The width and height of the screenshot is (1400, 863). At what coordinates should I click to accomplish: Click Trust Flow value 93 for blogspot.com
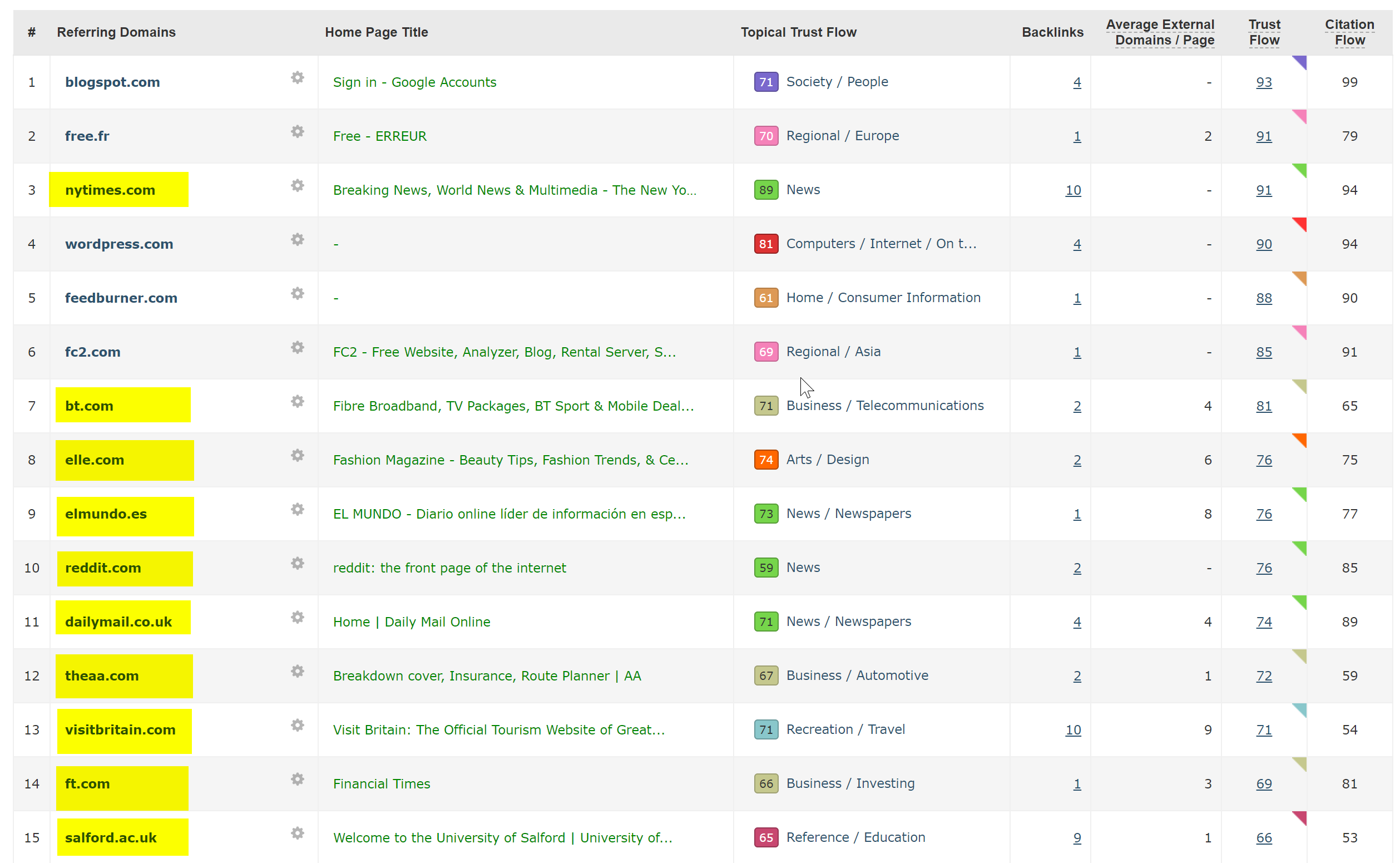[x=1264, y=82]
